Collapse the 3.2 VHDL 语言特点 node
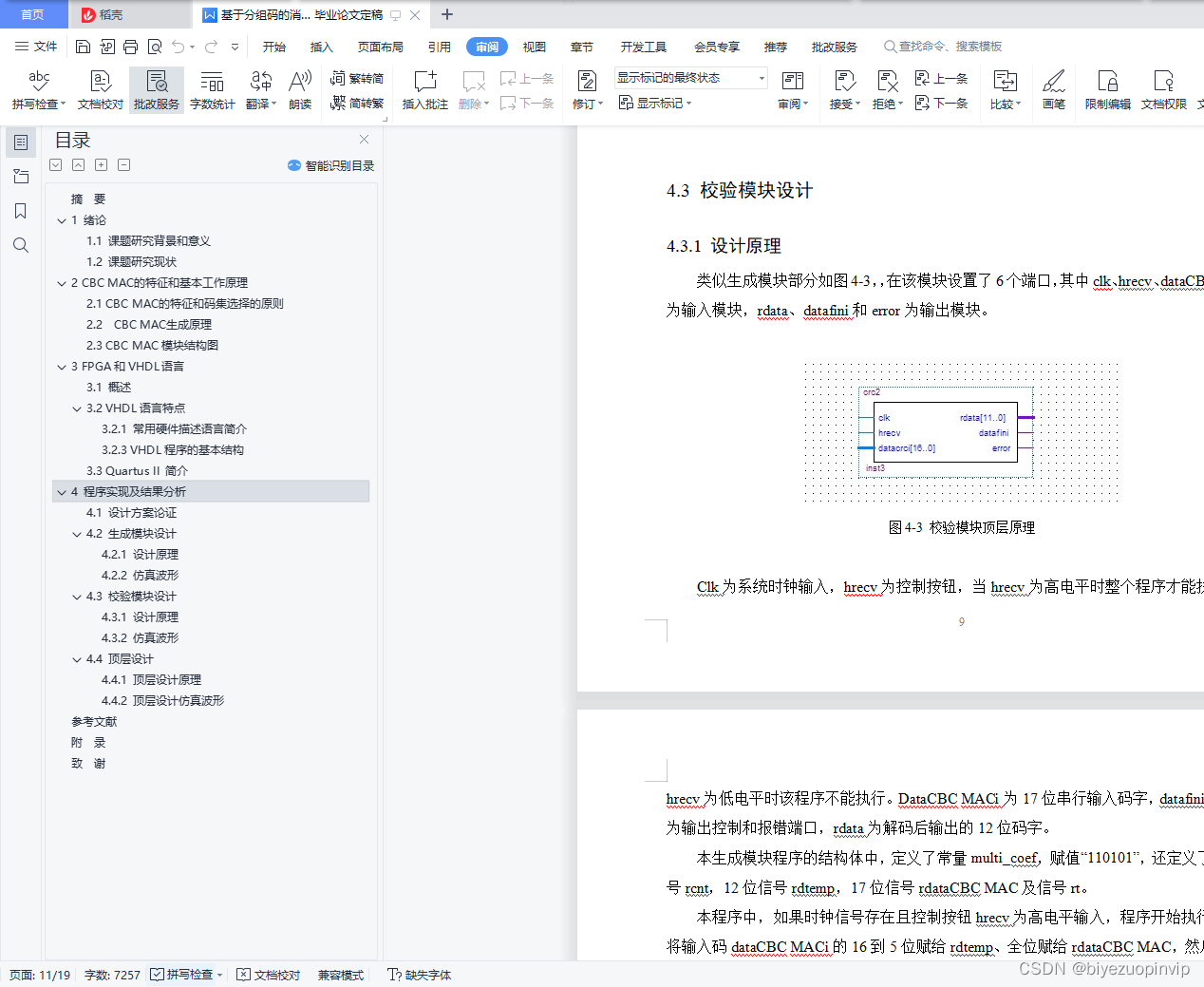 coord(77,408)
